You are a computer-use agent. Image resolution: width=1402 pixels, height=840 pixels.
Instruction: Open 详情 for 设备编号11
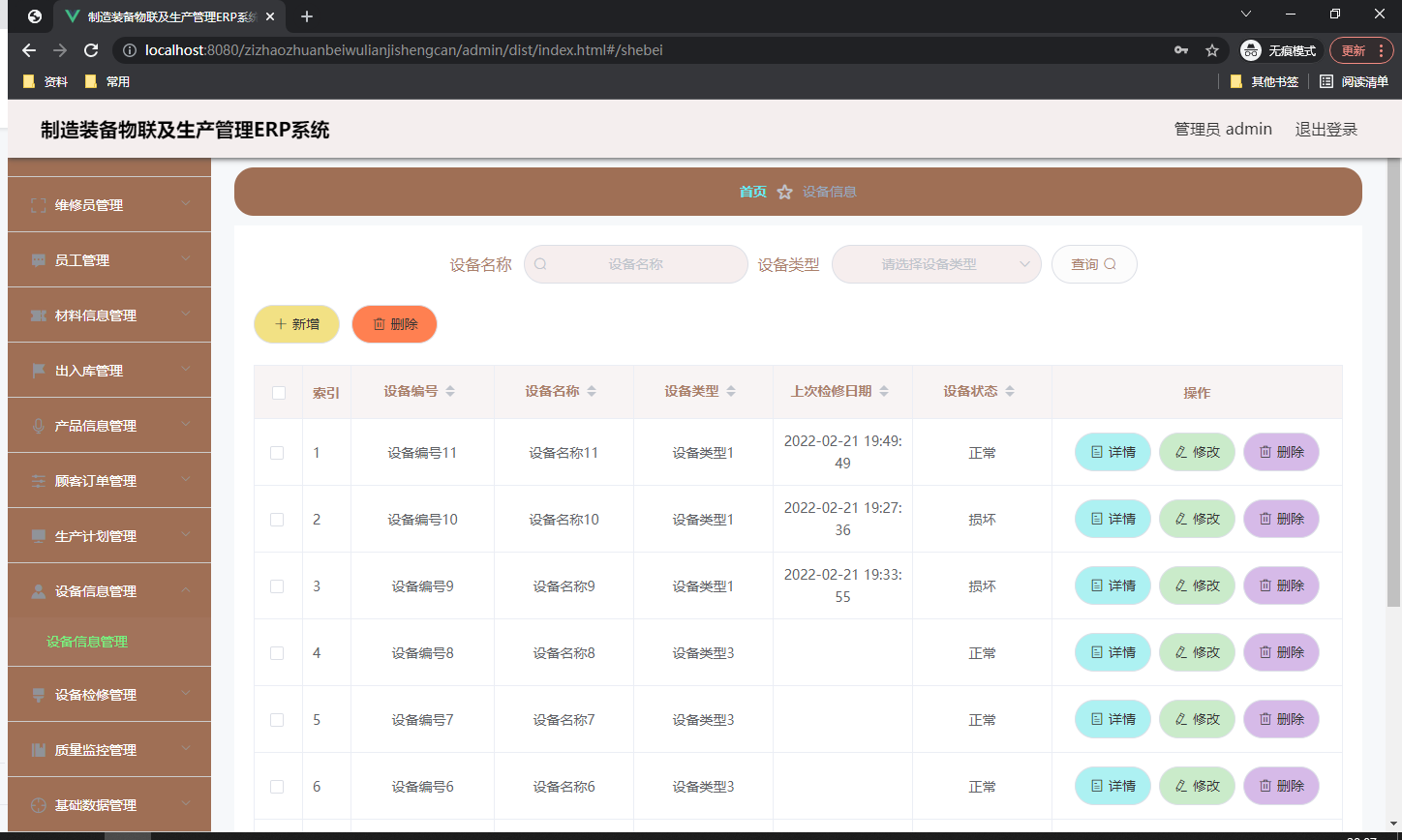[x=1112, y=452]
